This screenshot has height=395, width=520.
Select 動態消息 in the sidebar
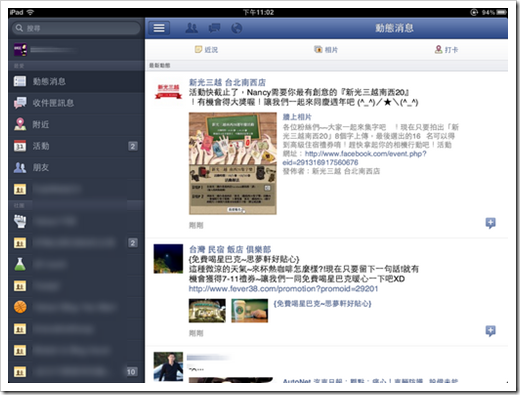(x=77, y=81)
